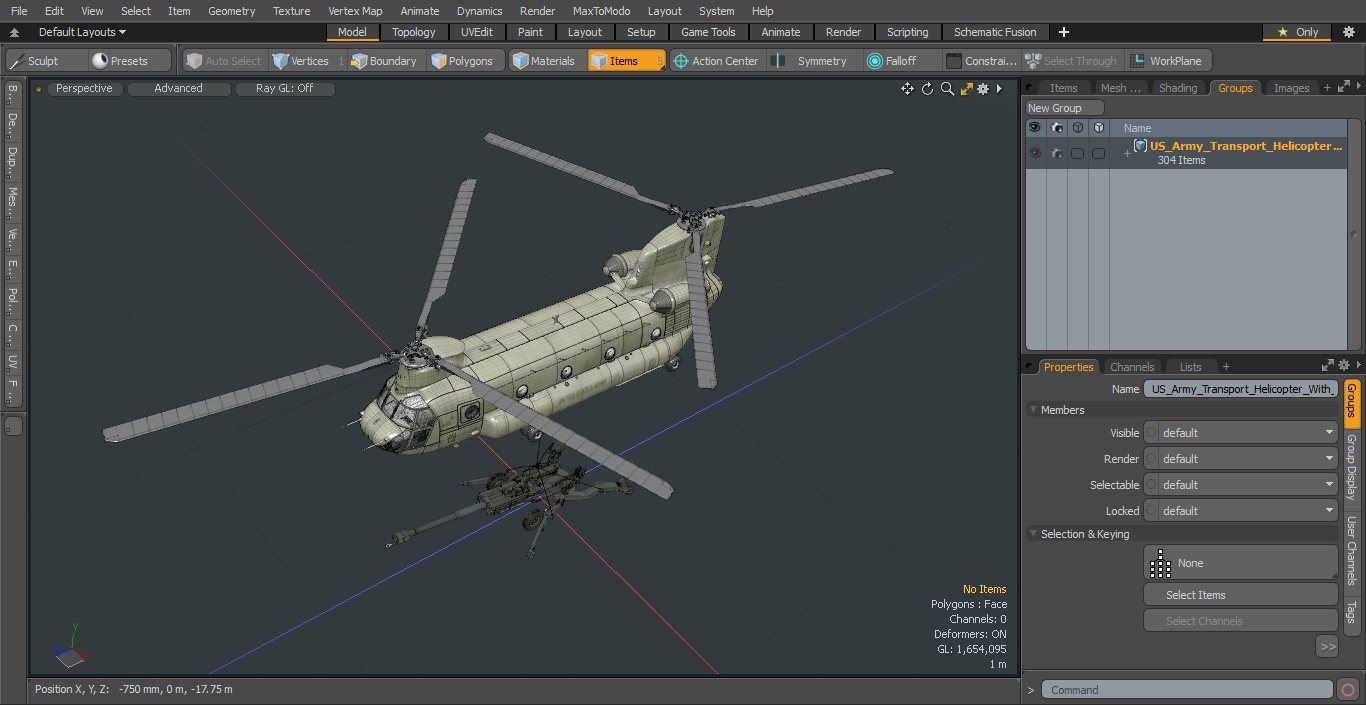Open the Visible default dropdown

1248,433
